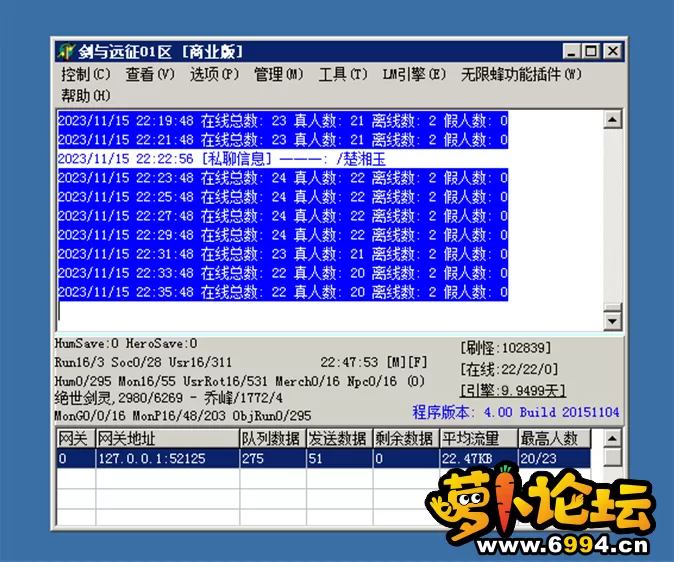Open the 控制(C) menu
This screenshot has height=562, width=674.
86,74
